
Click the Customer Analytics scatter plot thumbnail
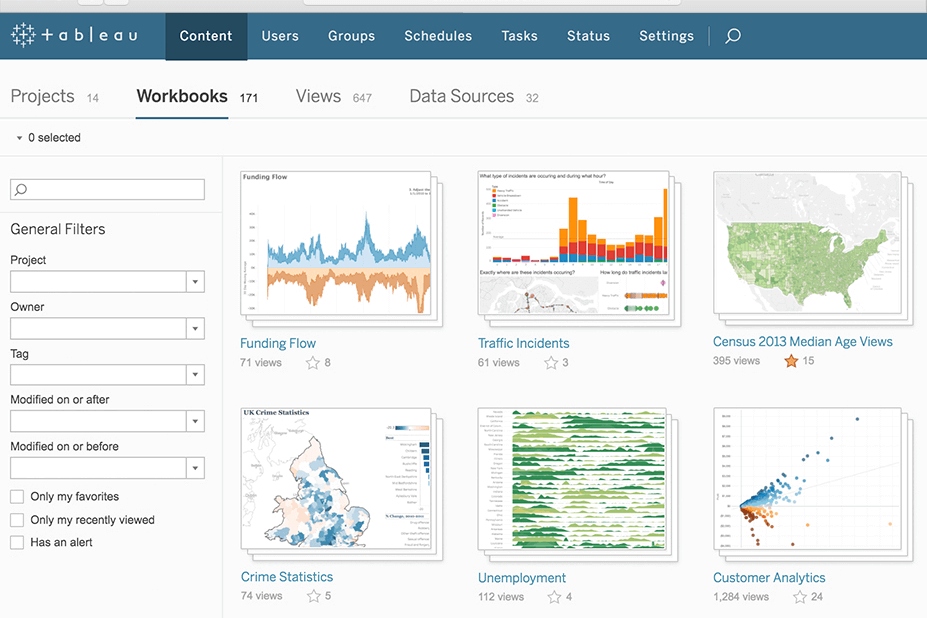808,478
